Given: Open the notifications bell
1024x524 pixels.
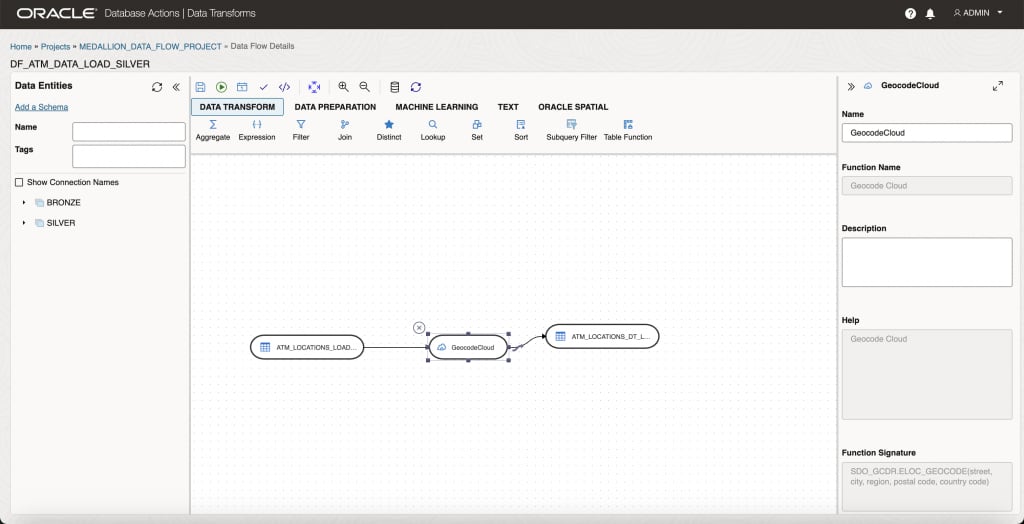Looking at the screenshot, I should pos(930,14).
